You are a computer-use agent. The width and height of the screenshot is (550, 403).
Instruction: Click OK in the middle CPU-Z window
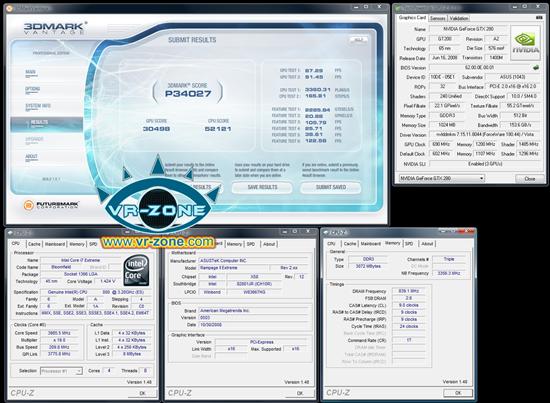300,393
